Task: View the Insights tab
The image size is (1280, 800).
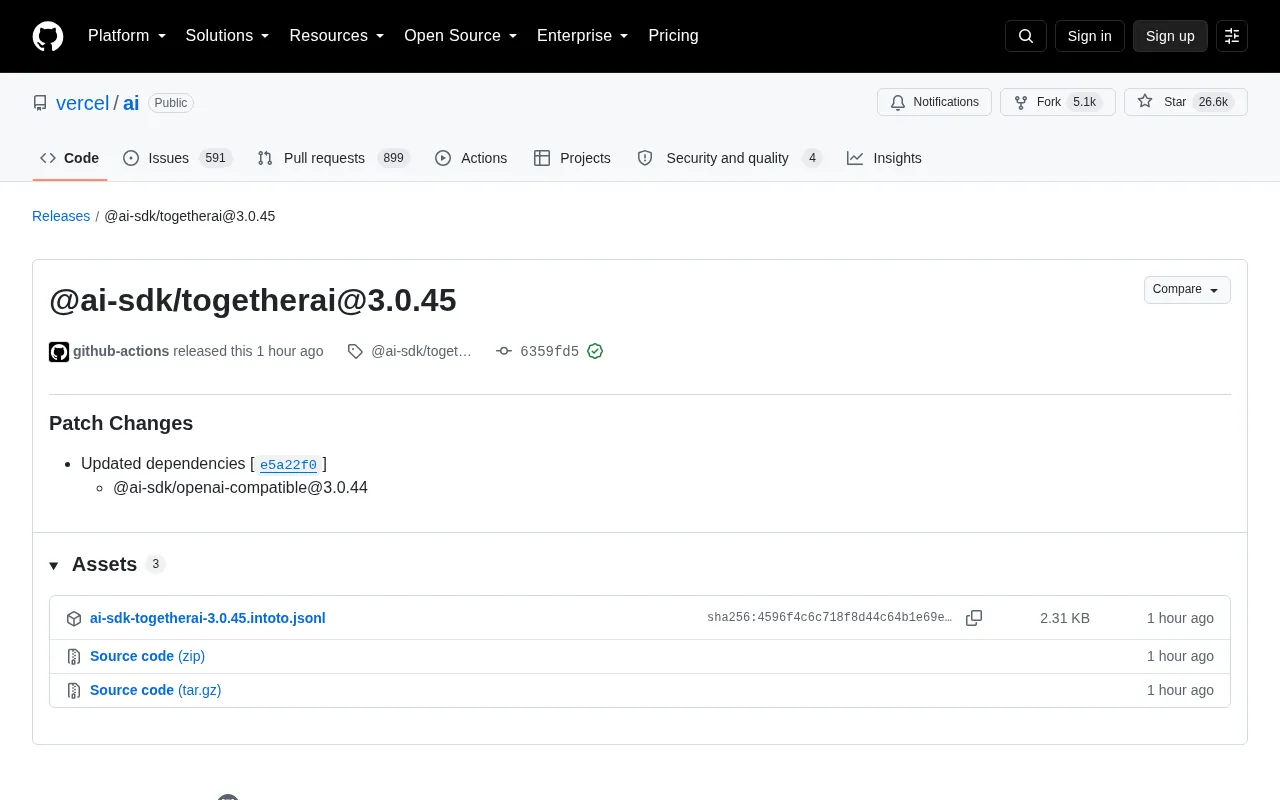Action: [884, 158]
